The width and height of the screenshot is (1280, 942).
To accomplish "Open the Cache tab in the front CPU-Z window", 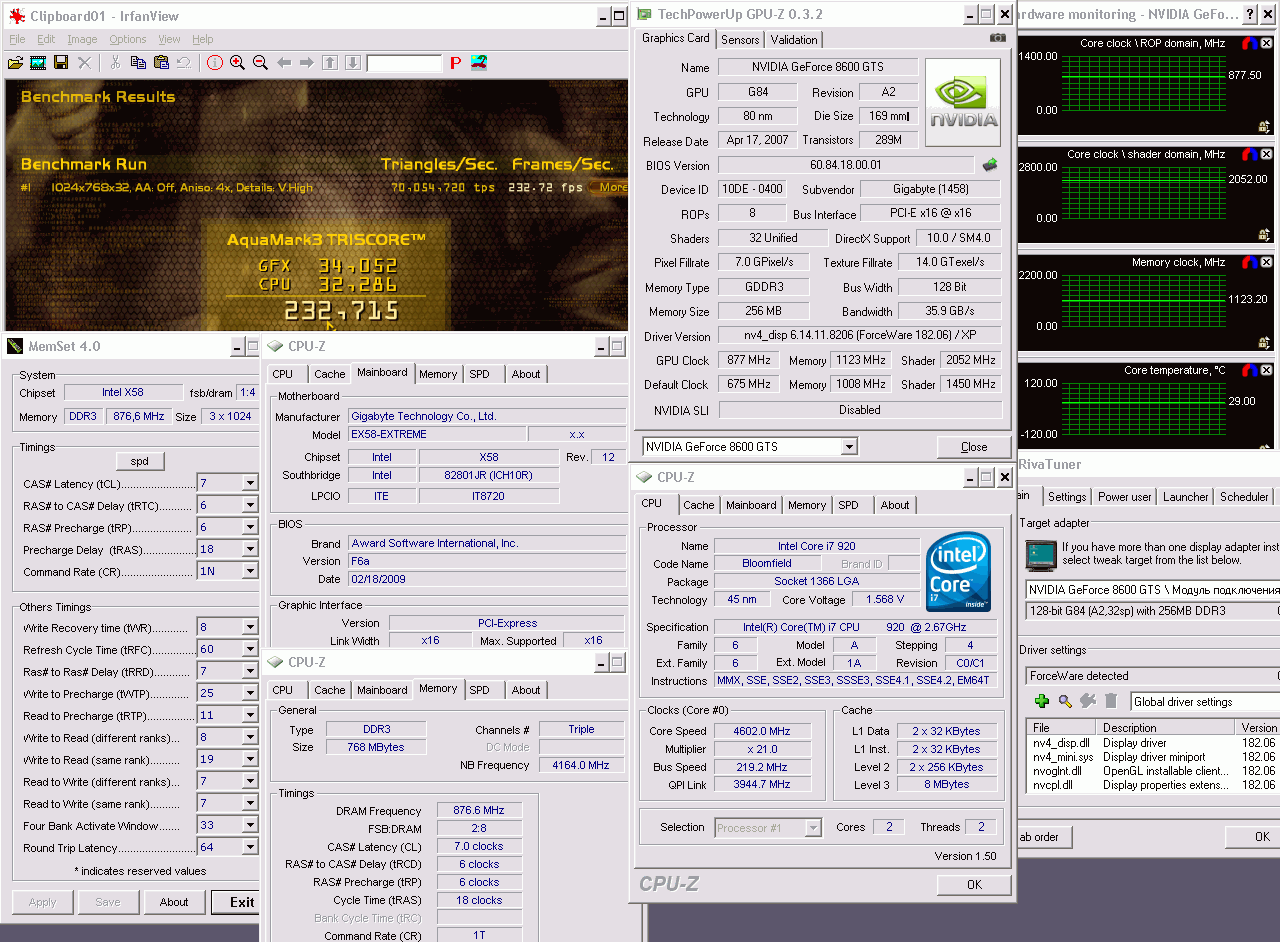I will click(x=699, y=505).
